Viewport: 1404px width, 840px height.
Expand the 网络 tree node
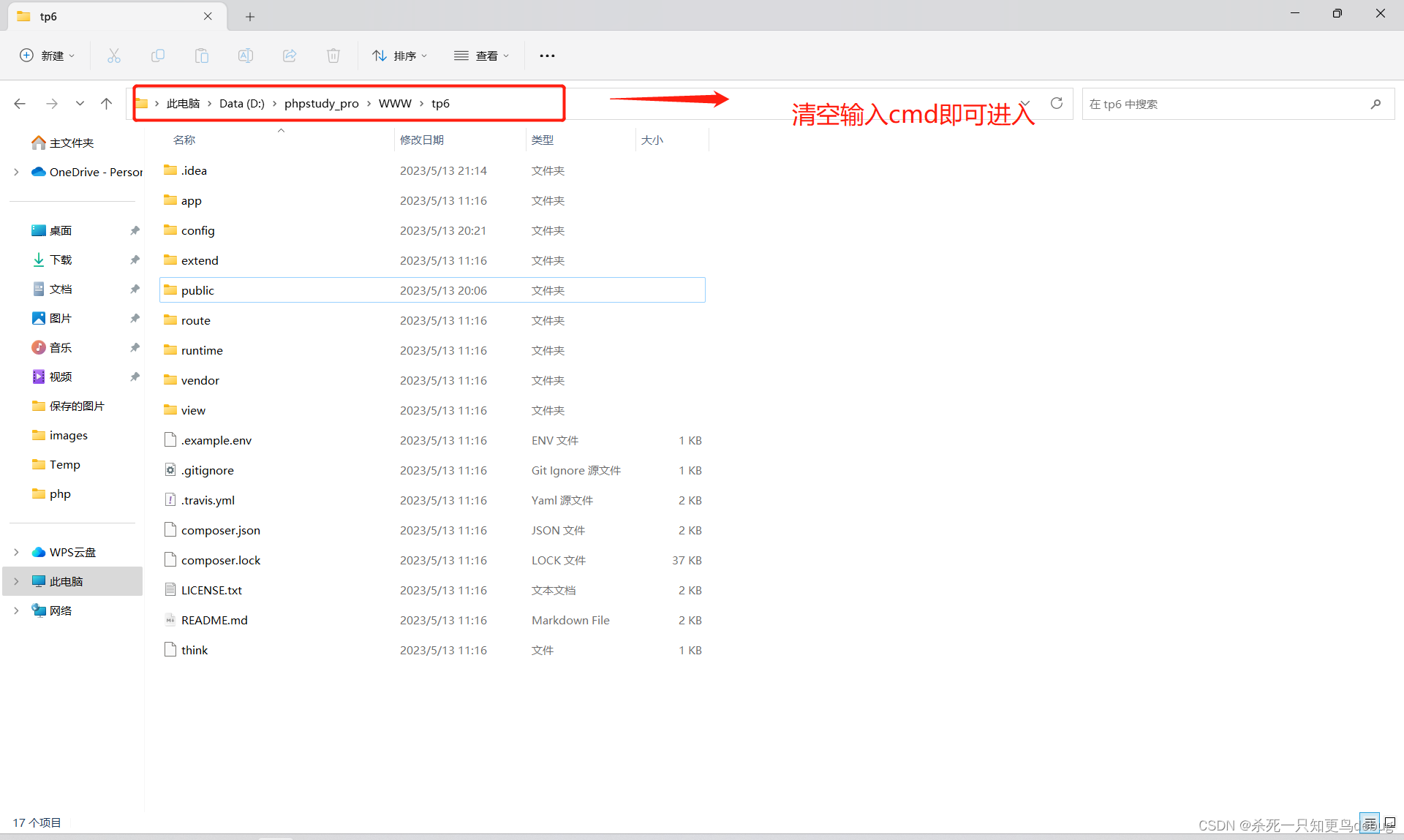pyautogui.click(x=16, y=610)
